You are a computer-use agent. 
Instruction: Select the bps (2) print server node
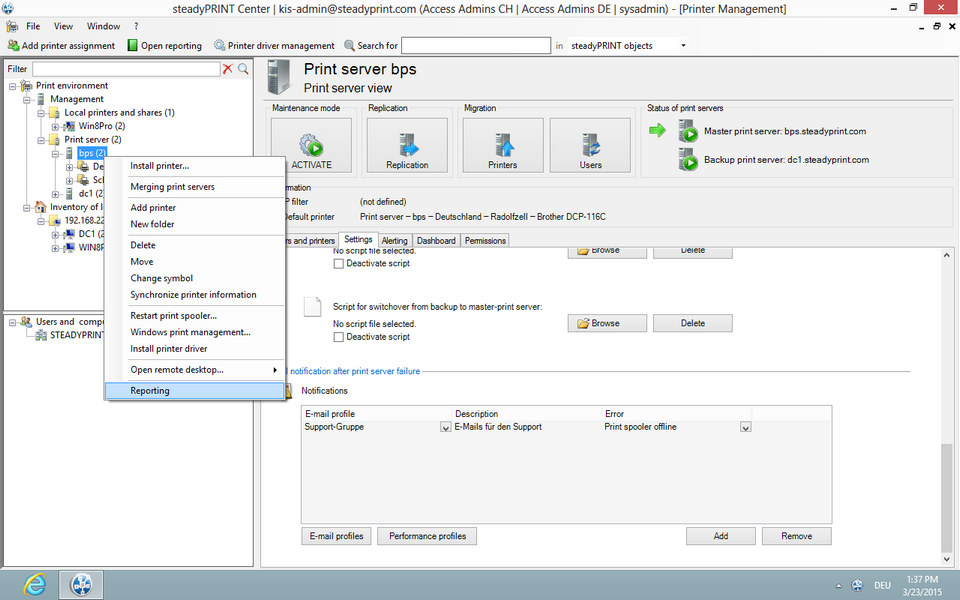click(92, 153)
